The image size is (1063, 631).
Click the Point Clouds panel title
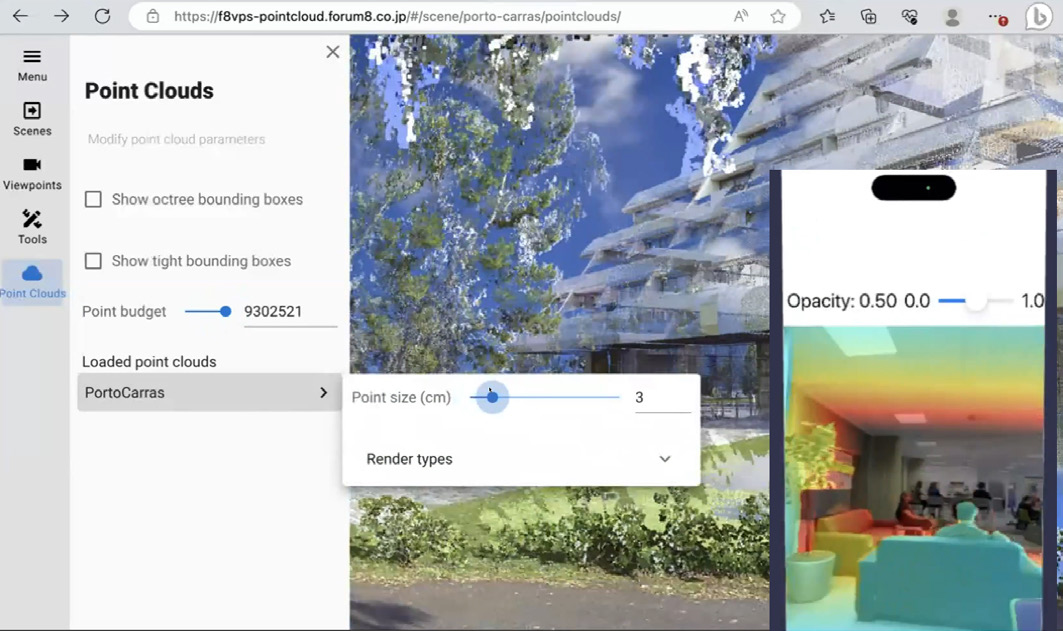[x=149, y=91]
